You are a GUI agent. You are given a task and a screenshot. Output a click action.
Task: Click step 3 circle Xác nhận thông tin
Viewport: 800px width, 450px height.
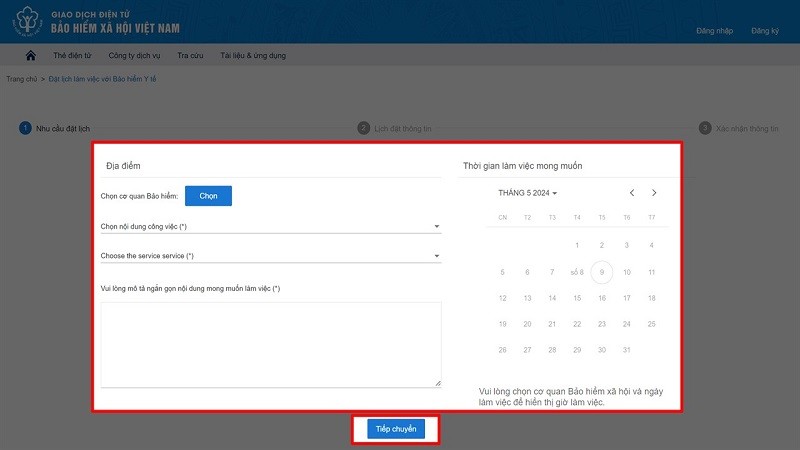click(x=705, y=128)
